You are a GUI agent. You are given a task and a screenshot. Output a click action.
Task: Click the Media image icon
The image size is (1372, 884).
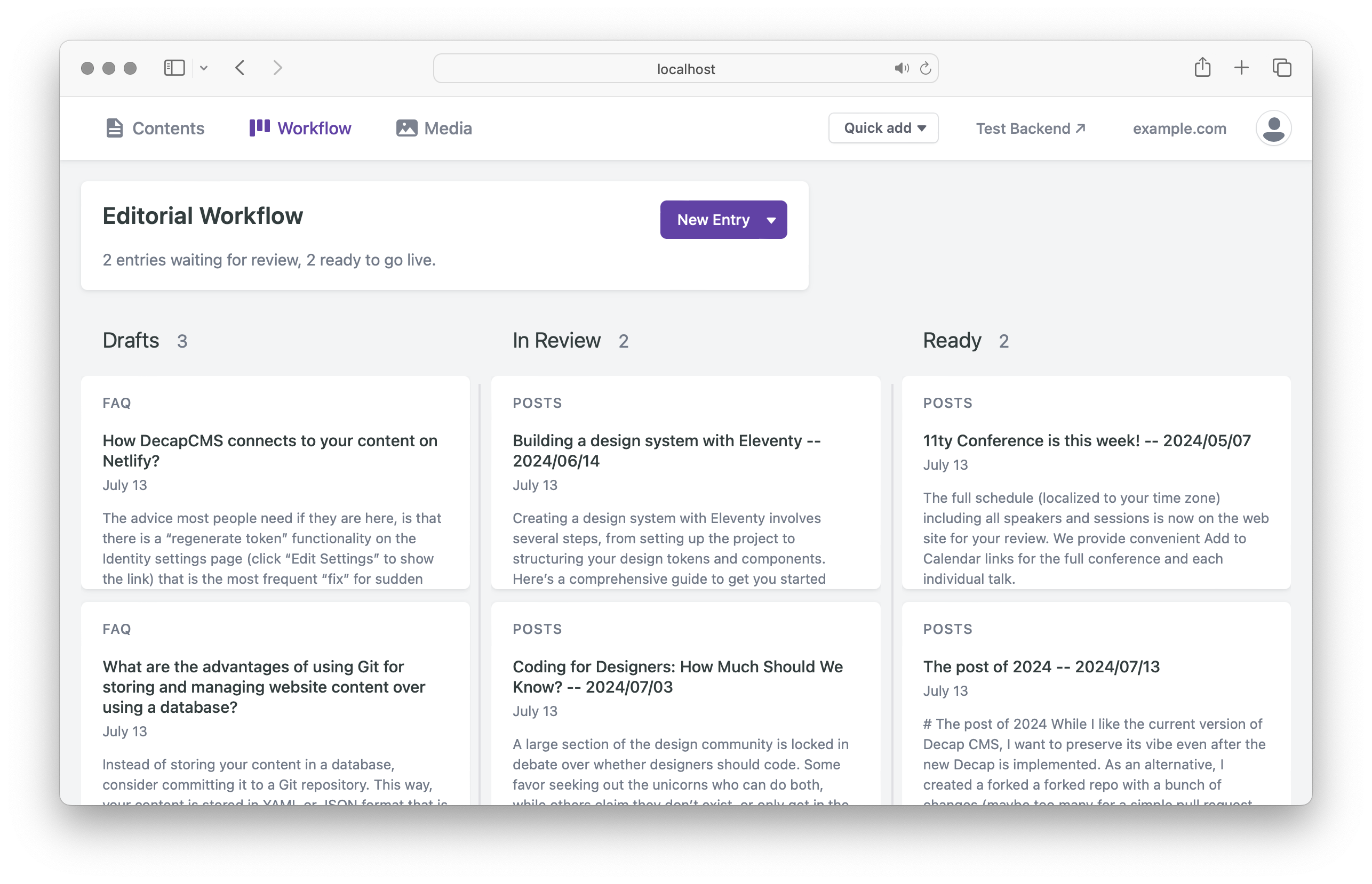406,128
